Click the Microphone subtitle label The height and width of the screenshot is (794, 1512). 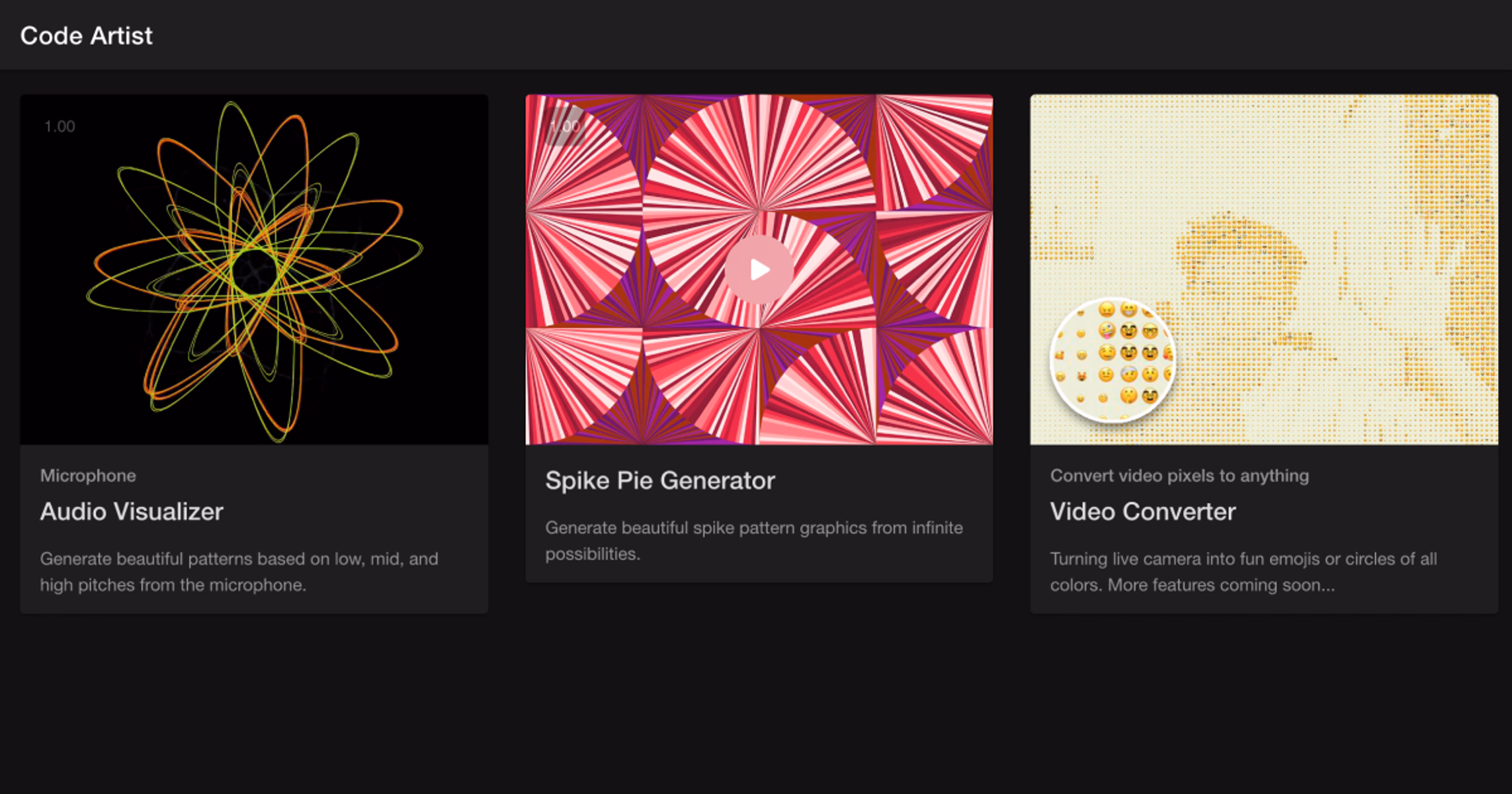88,476
